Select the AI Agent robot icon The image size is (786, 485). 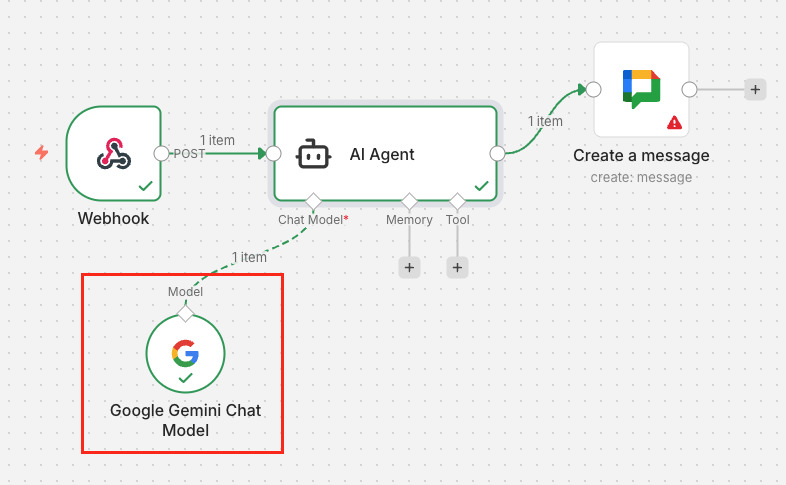(x=314, y=154)
